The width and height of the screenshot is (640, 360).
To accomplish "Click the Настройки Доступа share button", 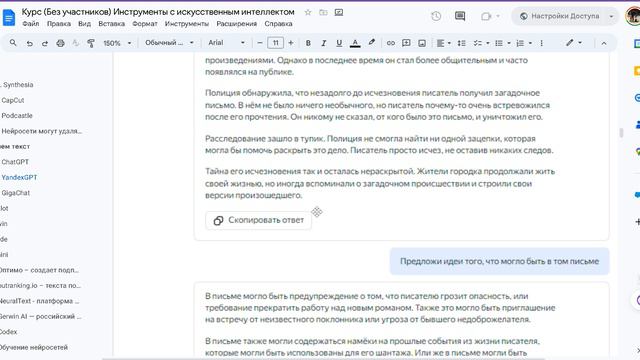I will point(559,16).
